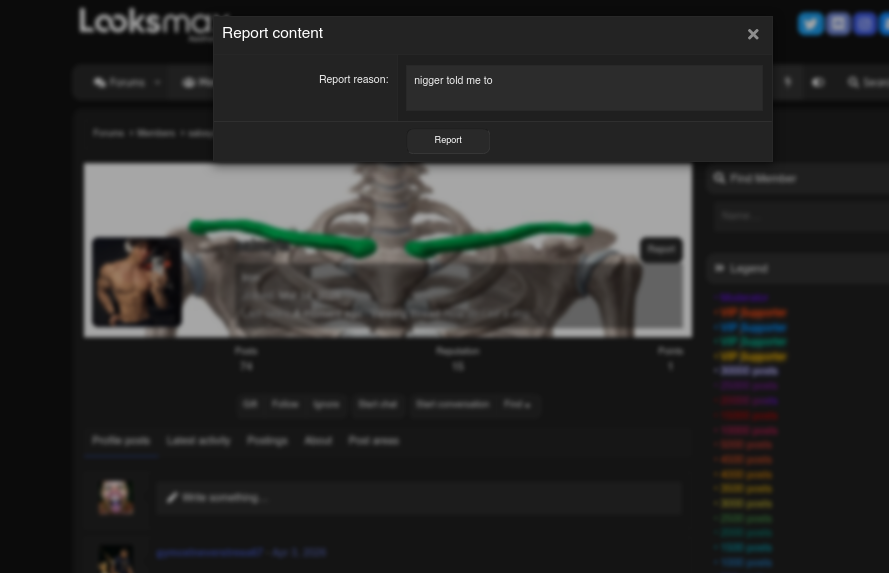Viewport: 889px width, 573px height.
Task: Close the Report content dialog
Action: pos(753,35)
